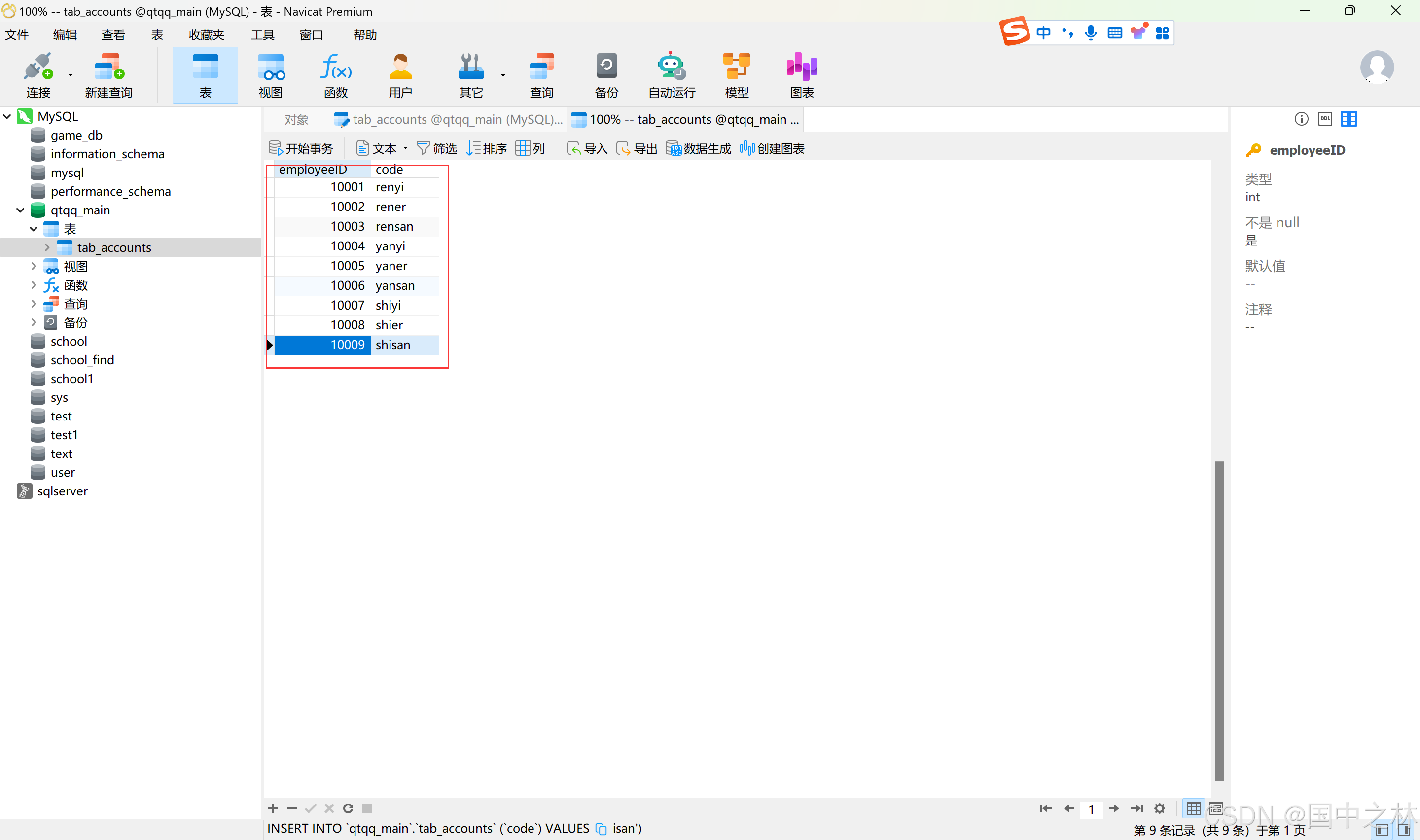Click the 备份 (Backup) toolbar icon
Viewport: 1420px width, 840px height.
click(606, 74)
